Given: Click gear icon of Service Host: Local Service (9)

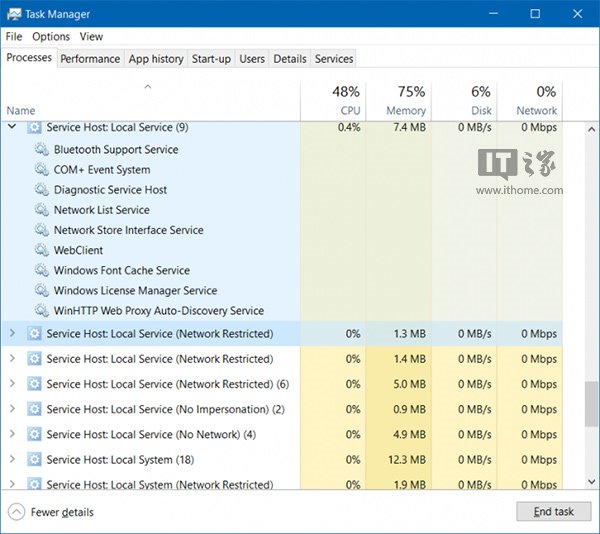Looking at the screenshot, I should (x=34, y=127).
